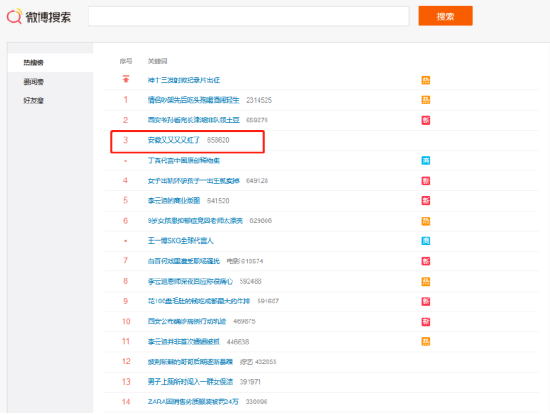Open the rank 6 9岁女孩 keyword link

tap(195, 221)
